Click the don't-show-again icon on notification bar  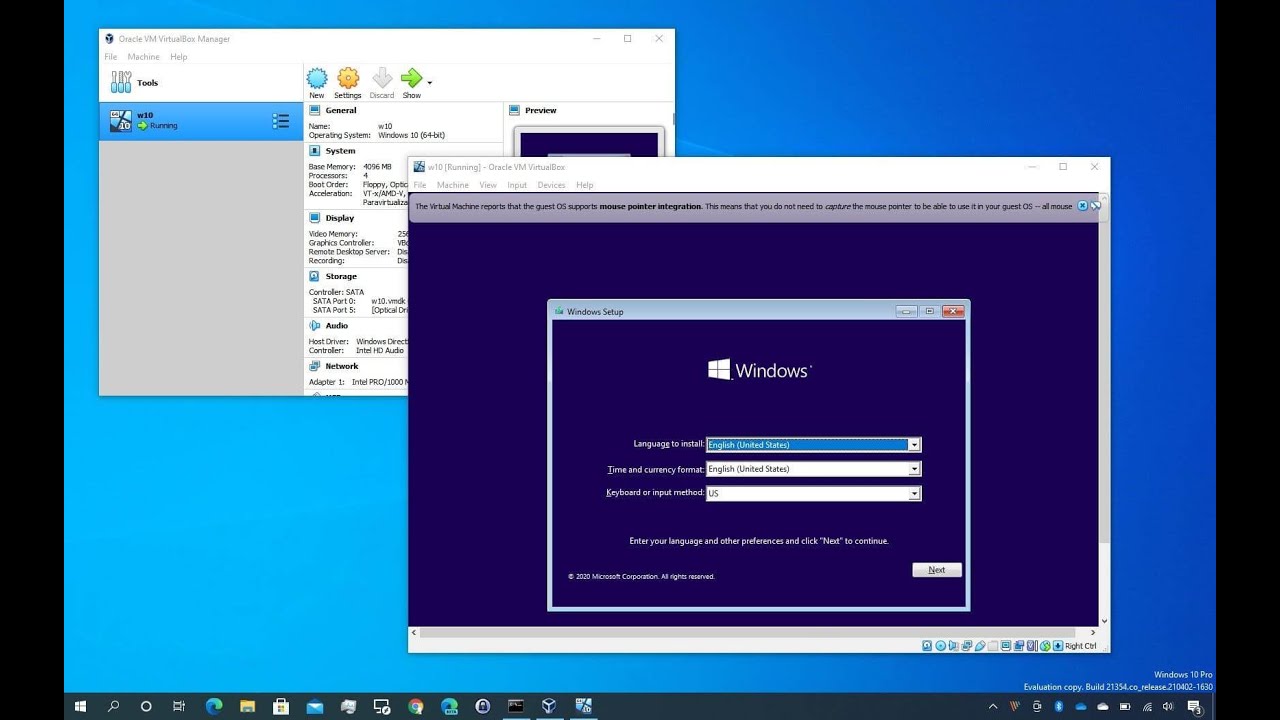pos(1096,206)
